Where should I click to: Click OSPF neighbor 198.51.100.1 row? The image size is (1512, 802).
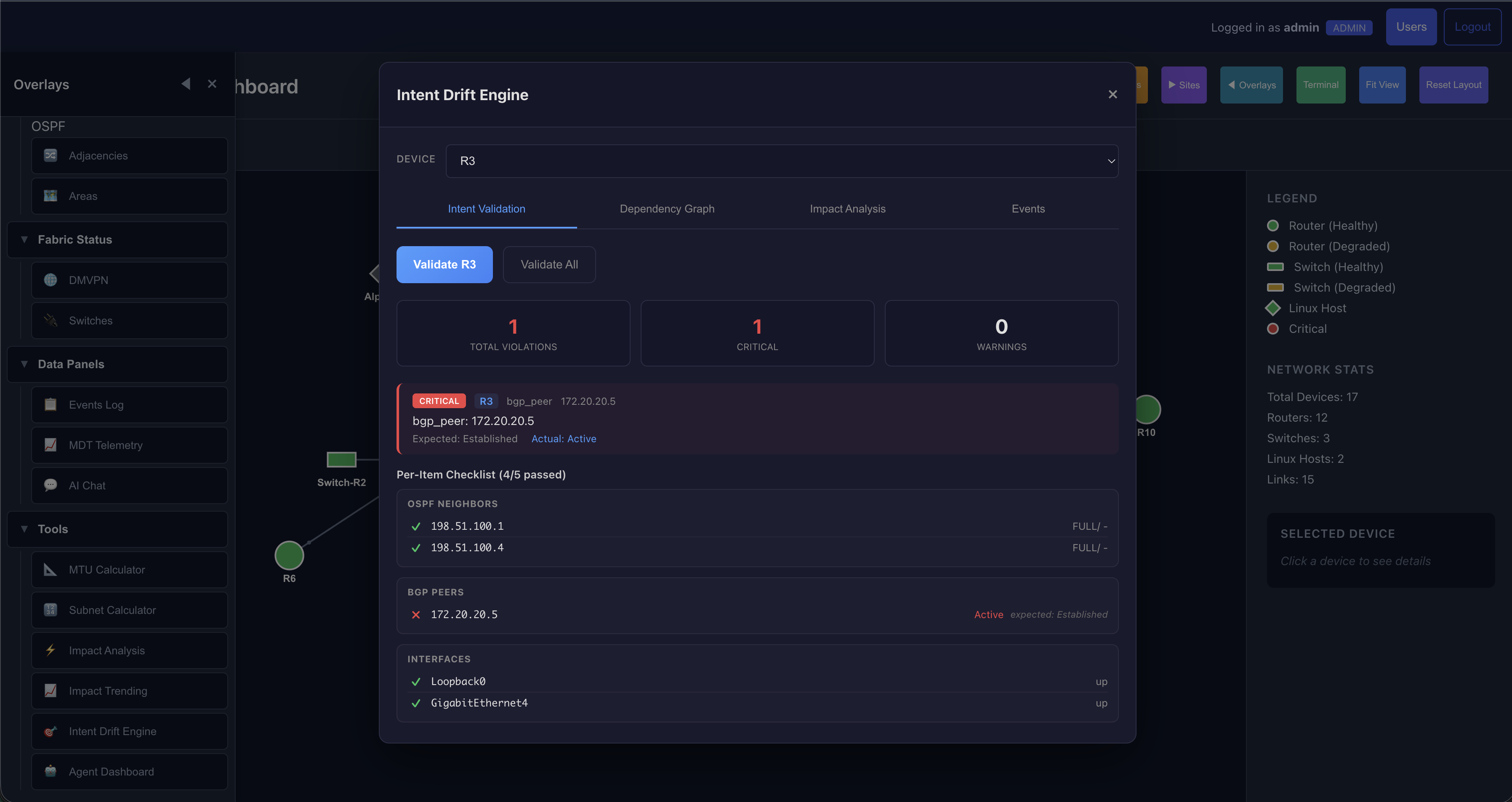(757, 526)
